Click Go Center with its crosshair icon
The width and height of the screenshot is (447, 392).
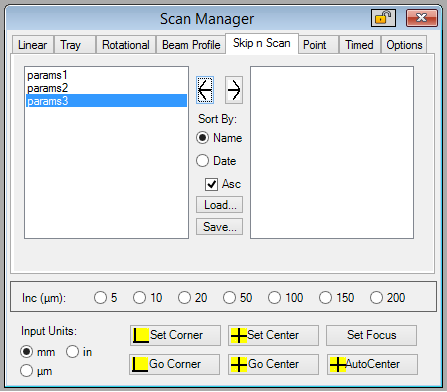pyautogui.click(x=273, y=364)
